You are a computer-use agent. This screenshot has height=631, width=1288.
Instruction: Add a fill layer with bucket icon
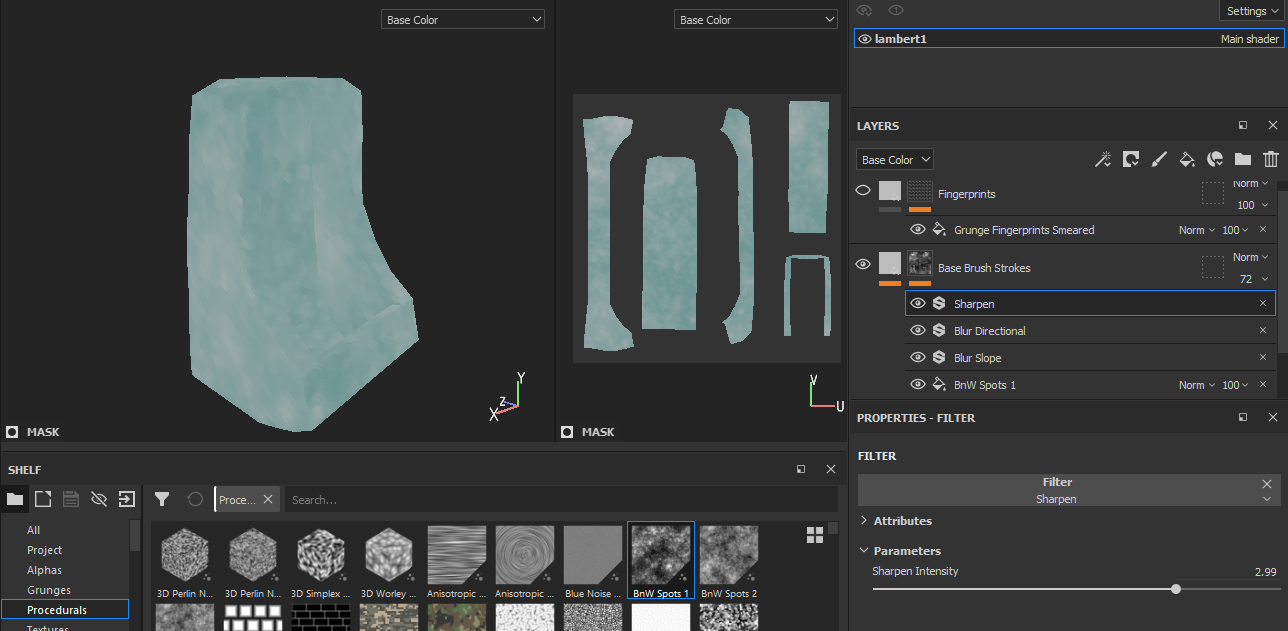click(x=1187, y=159)
